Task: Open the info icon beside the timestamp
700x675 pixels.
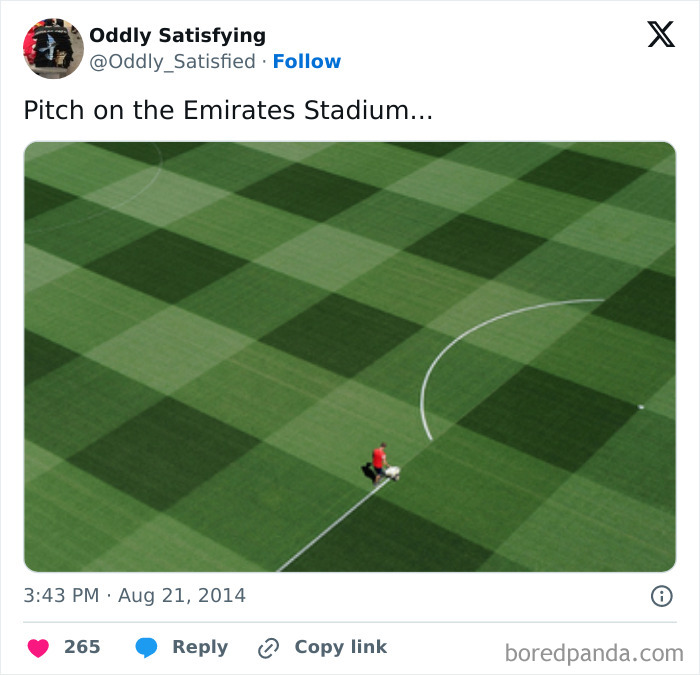Action: tap(661, 596)
